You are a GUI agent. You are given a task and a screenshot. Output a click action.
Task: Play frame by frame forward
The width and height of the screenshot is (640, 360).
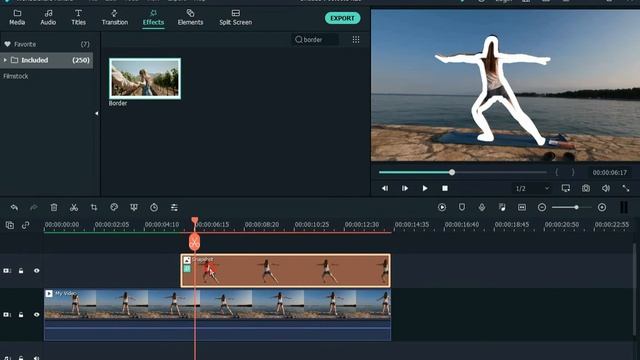coord(405,188)
